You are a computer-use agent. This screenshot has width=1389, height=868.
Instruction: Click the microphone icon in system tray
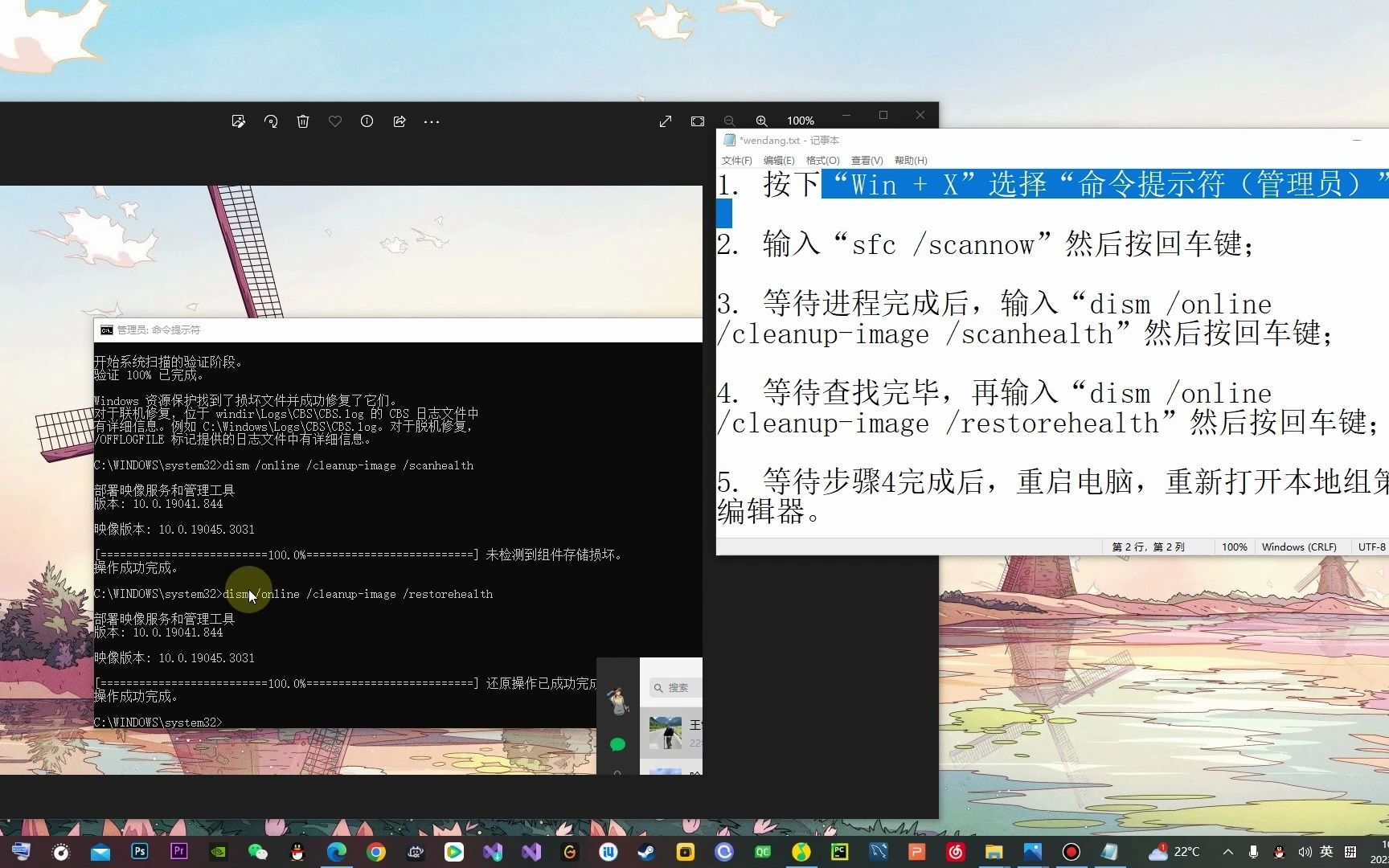[1253, 852]
